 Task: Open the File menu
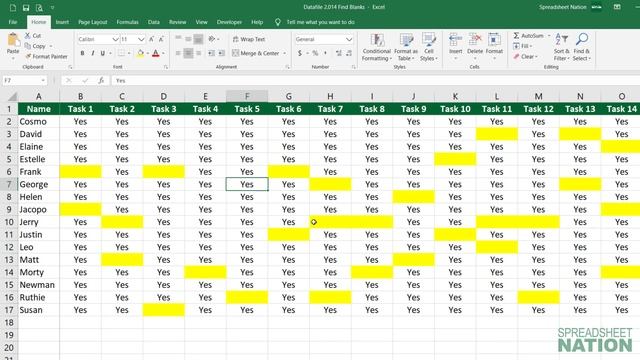(x=13, y=22)
